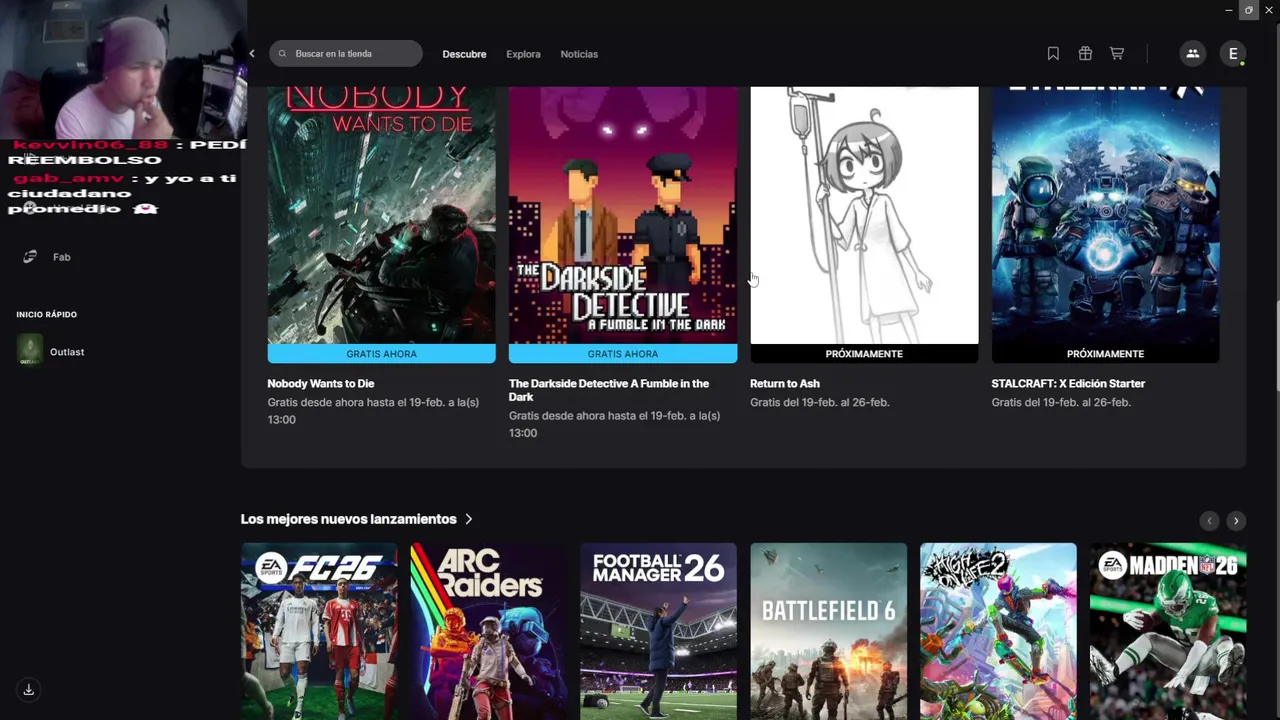
Task: Switch to the Noticias tab
Action: [x=579, y=54]
